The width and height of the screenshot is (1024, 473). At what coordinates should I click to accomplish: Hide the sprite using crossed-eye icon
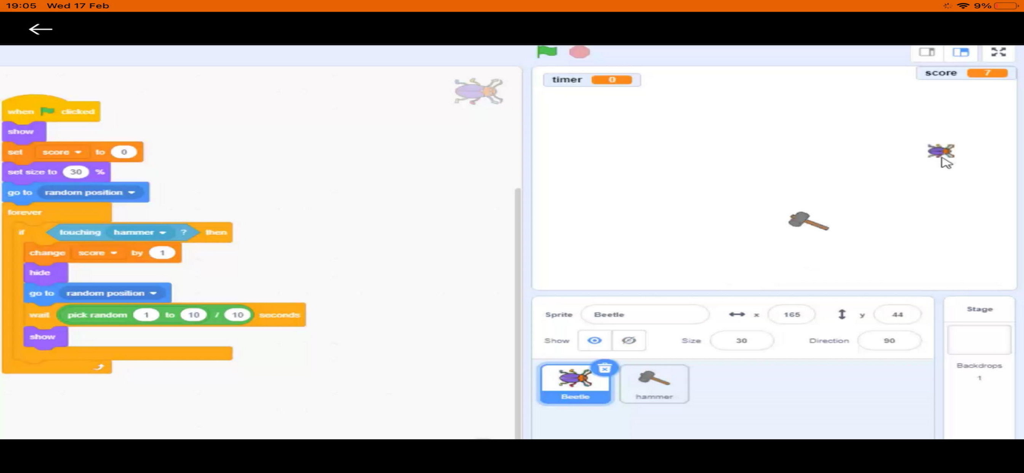click(628, 340)
